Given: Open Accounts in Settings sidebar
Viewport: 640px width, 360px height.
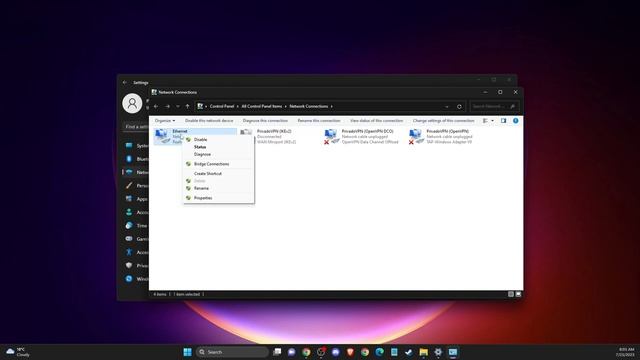Looking at the screenshot, I should click(x=136, y=212).
